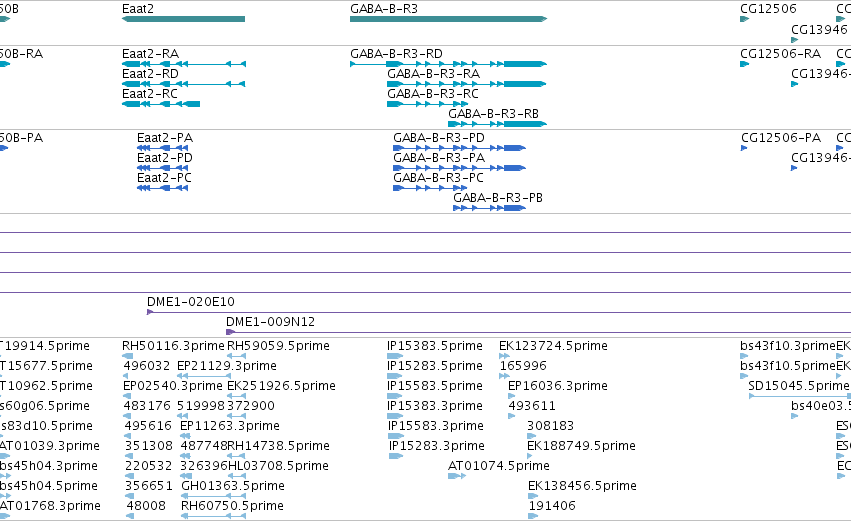Click EST EK138456.5prime label
Image resolution: width=851 pixels, height=521 pixels.
pos(582,486)
